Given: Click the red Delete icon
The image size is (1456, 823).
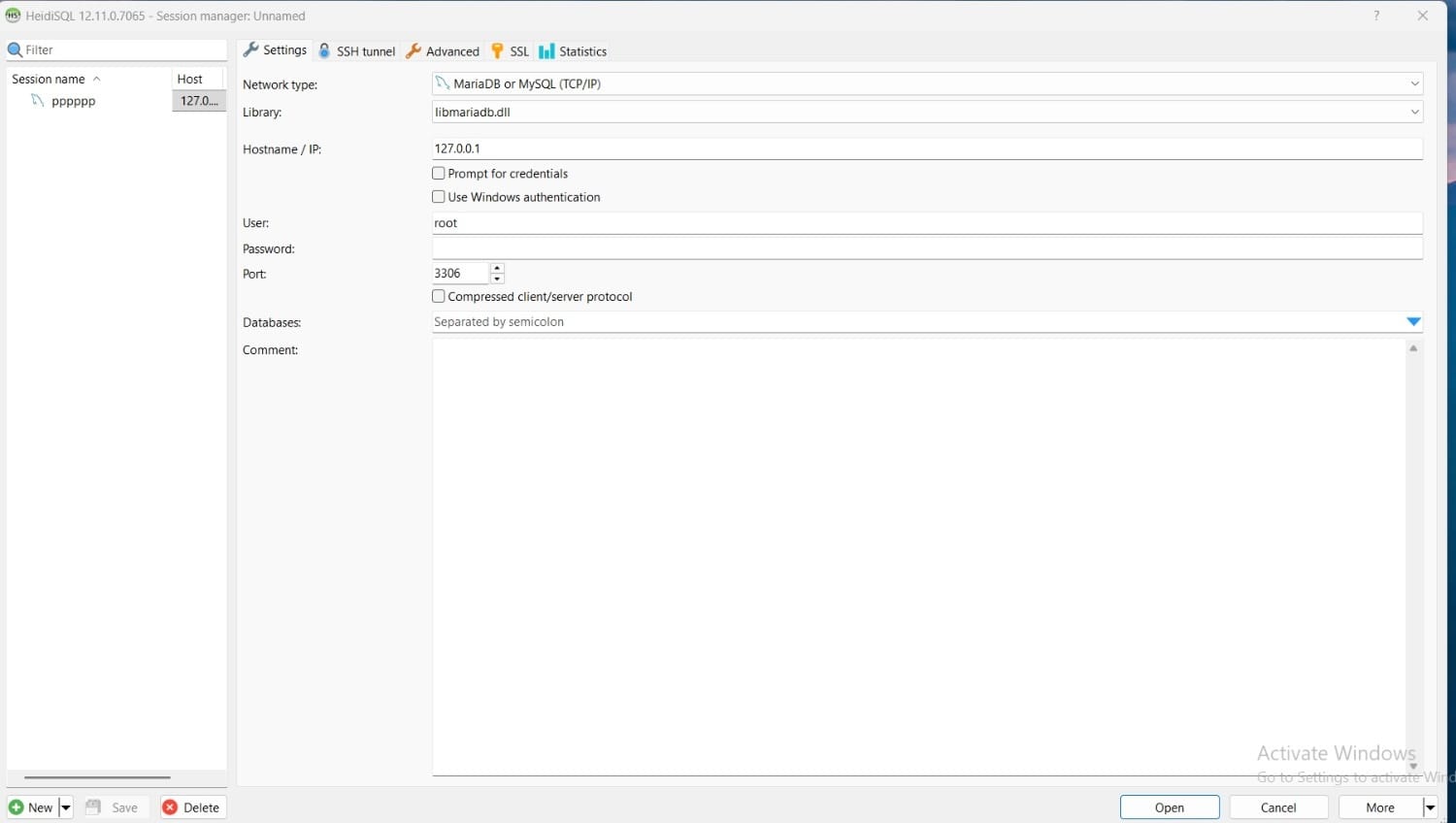Looking at the screenshot, I should pyautogui.click(x=170, y=807).
